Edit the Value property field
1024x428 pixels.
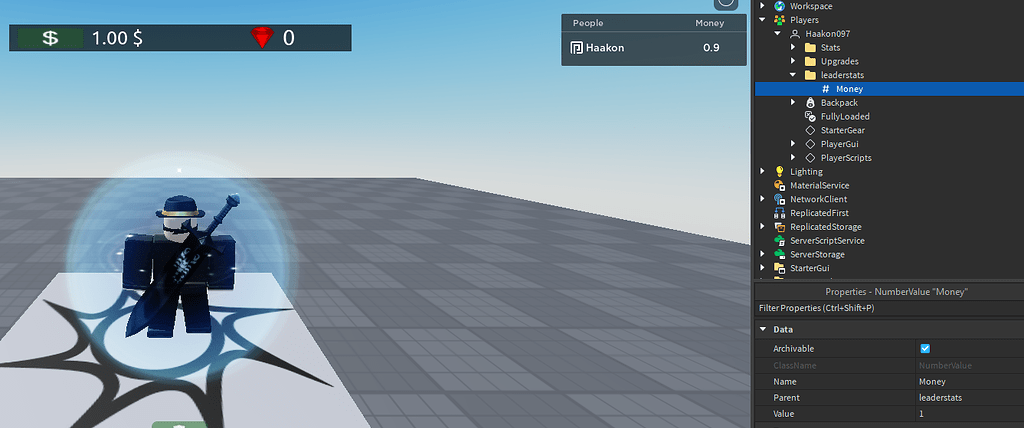[x=969, y=414]
